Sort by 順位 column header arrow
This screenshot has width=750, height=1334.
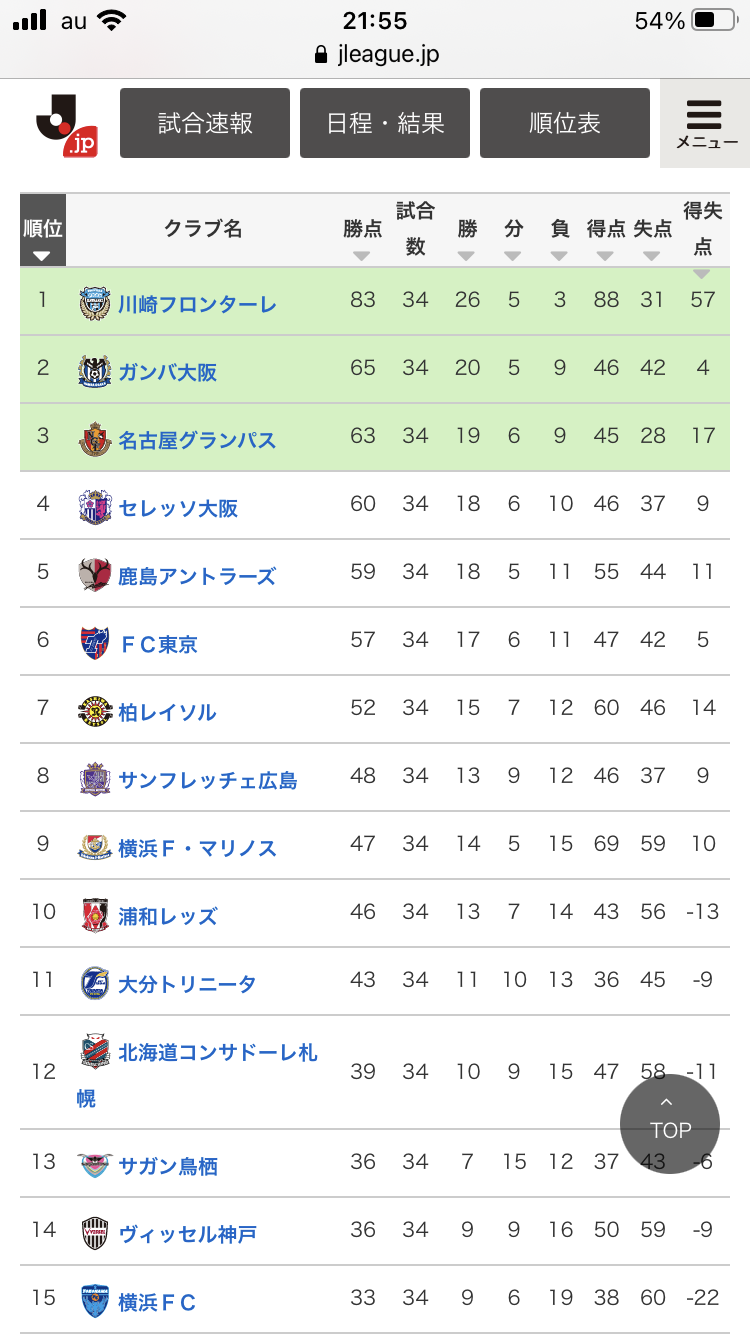(x=42, y=255)
